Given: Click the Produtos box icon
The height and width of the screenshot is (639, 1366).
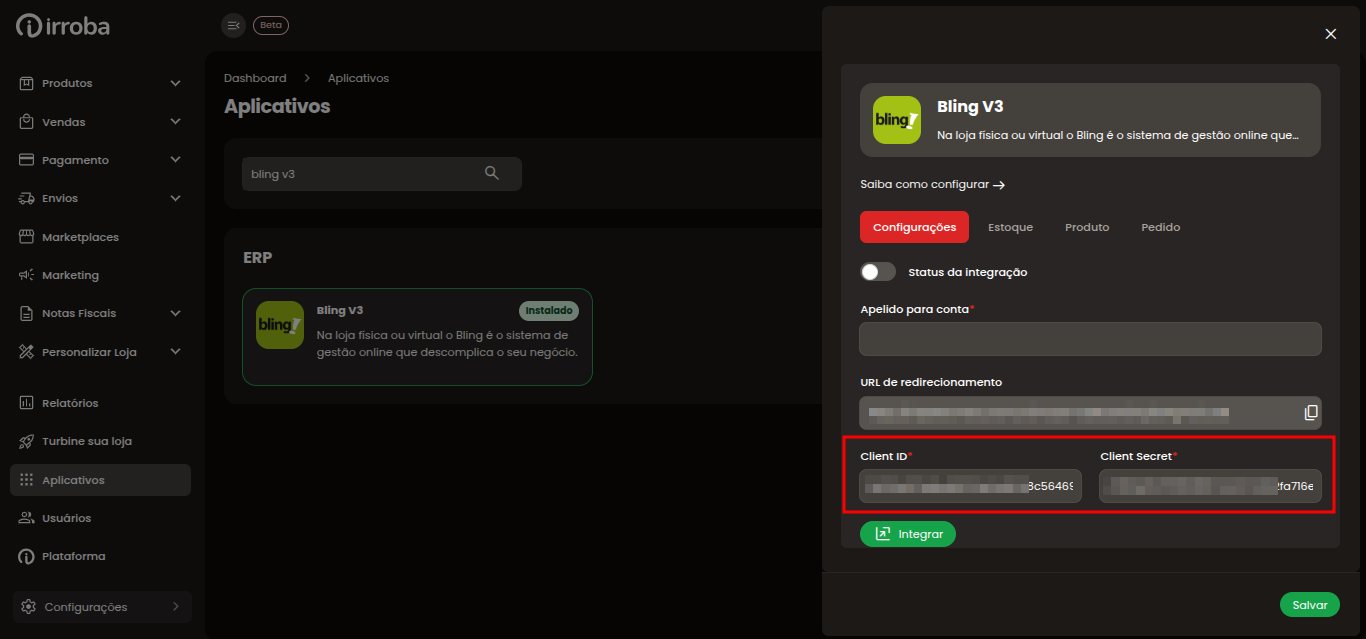Looking at the screenshot, I should point(27,83).
